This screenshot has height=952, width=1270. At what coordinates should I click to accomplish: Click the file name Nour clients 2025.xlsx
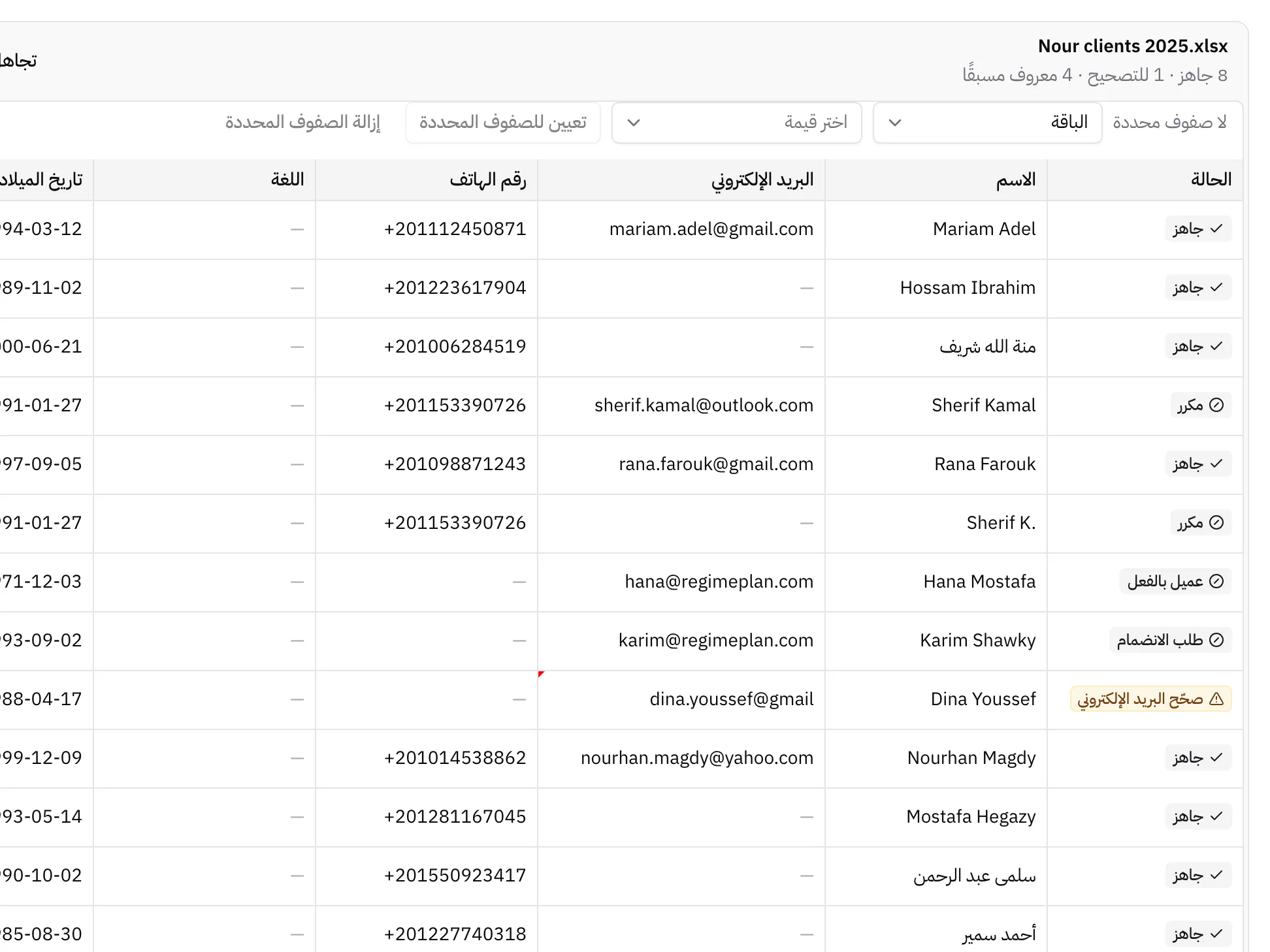pos(1133,46)
